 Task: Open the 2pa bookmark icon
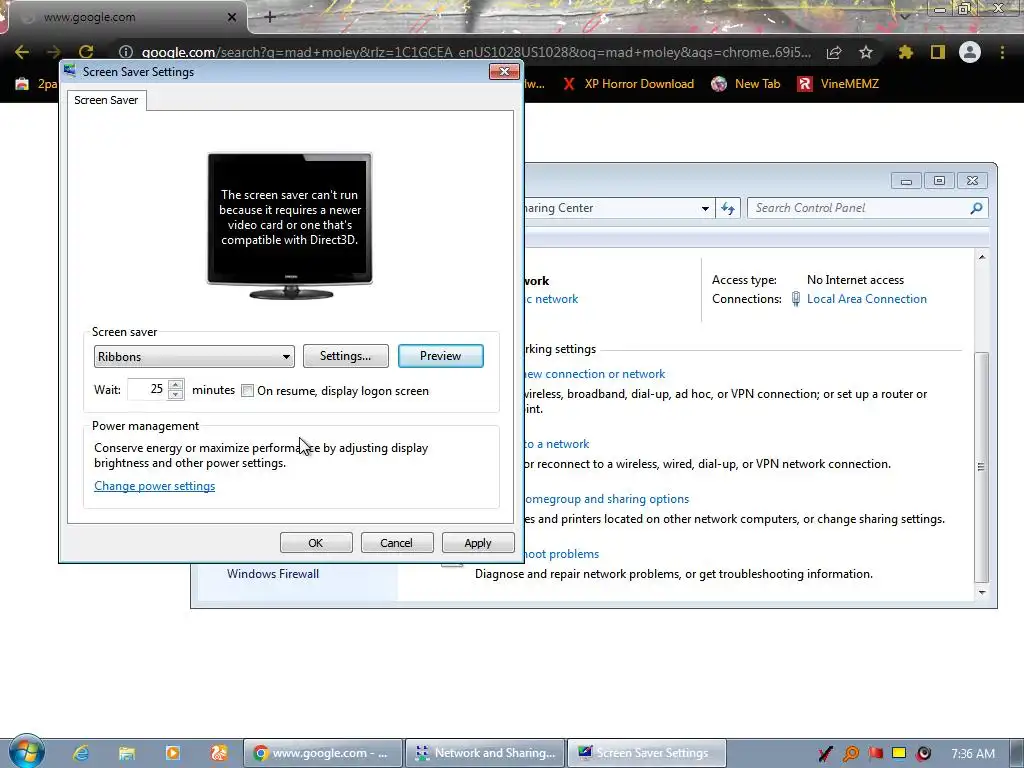(22, 84)
